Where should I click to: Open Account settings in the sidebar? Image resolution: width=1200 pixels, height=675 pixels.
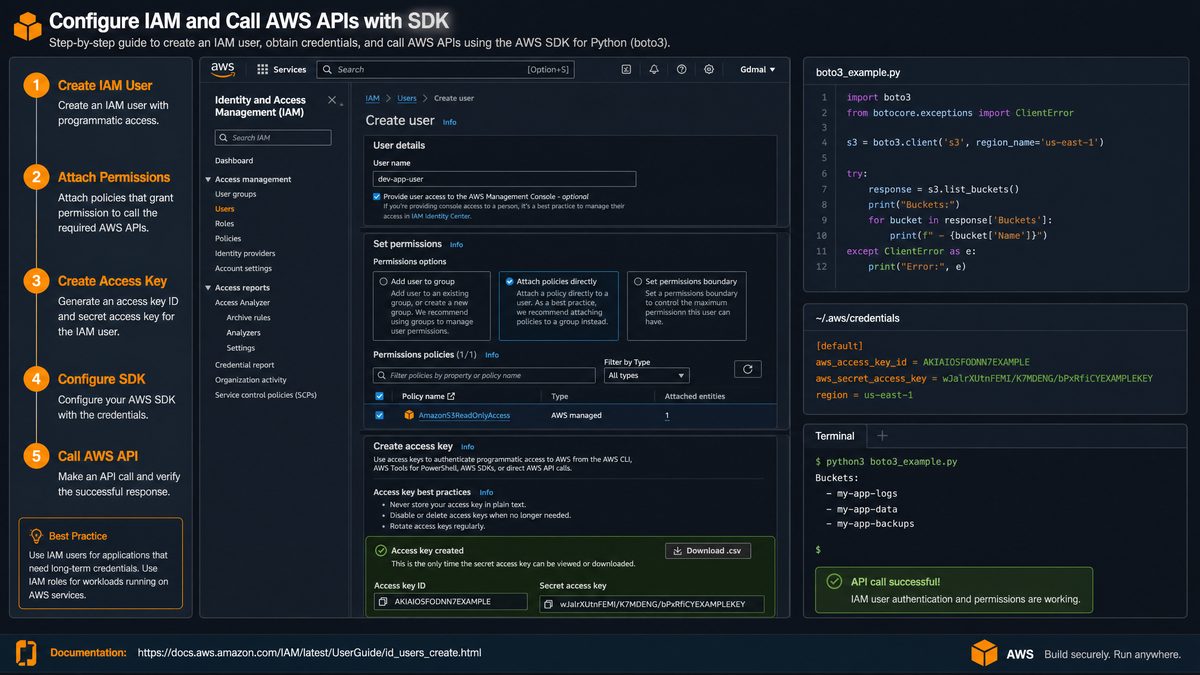243,269
